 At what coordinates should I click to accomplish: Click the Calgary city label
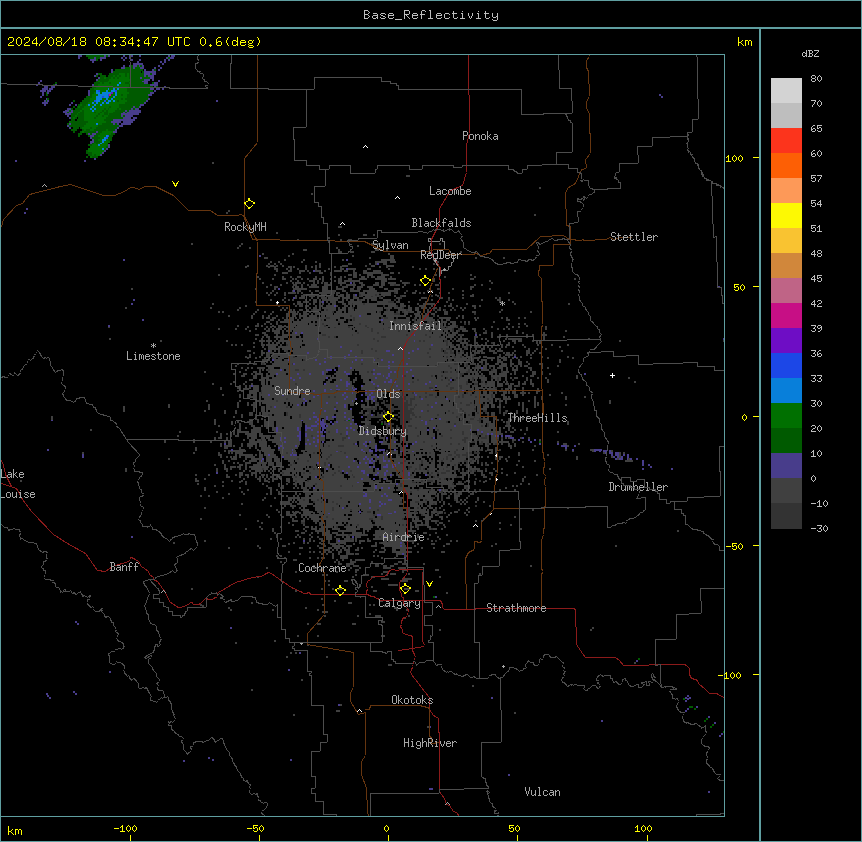point(399,603)
